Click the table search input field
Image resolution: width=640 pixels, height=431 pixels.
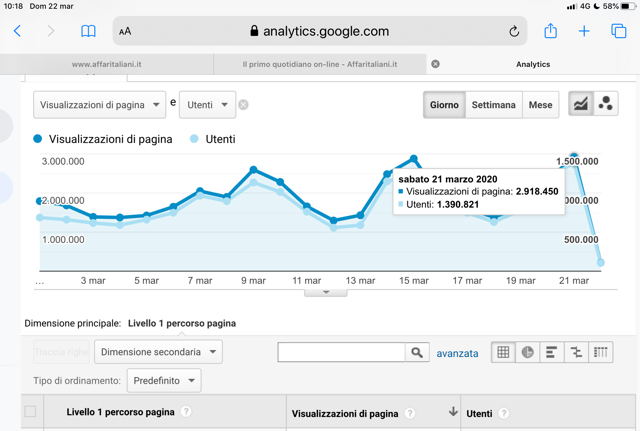(341, 352)
